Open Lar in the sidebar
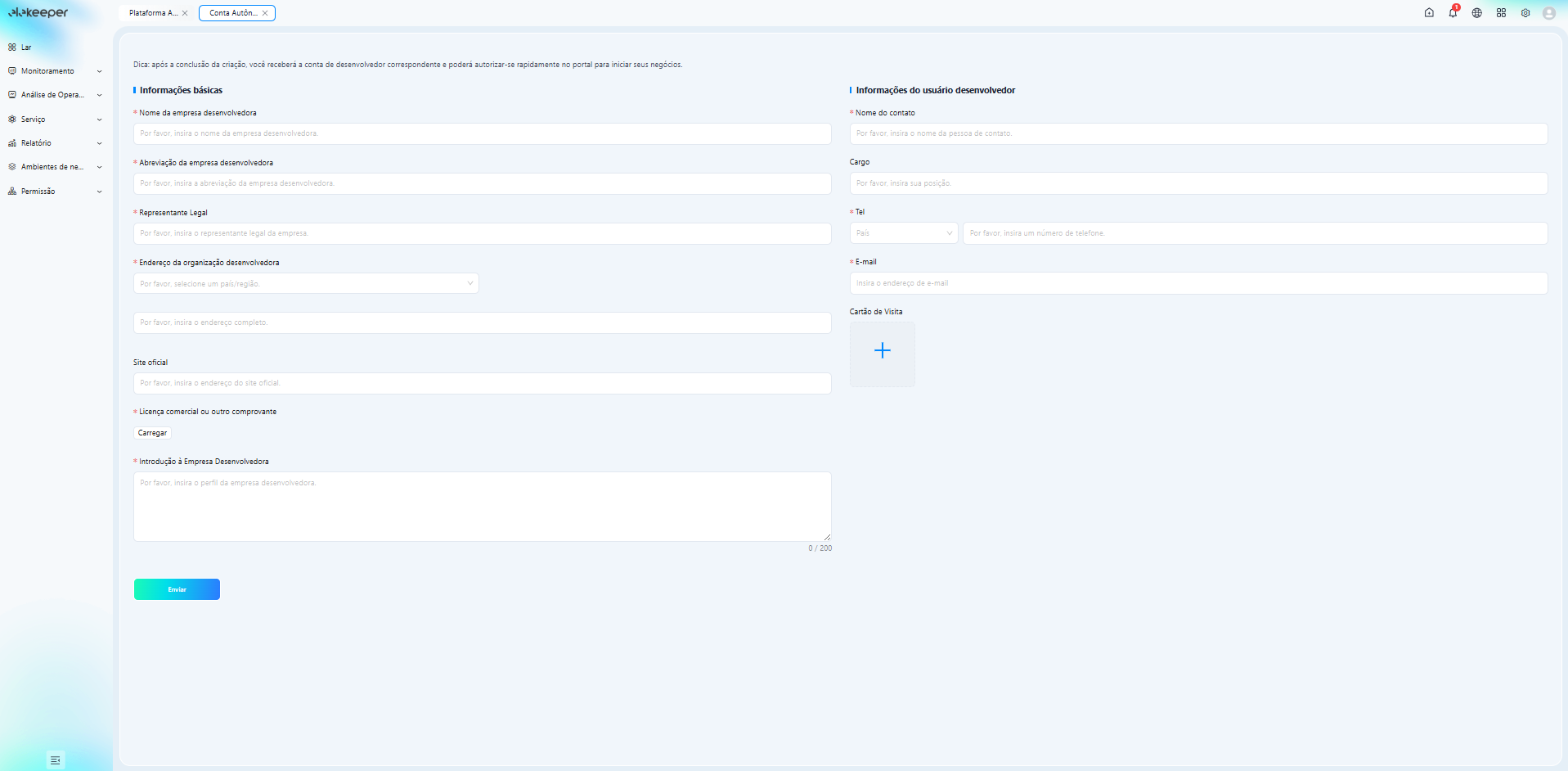 (x=26, y=47)
